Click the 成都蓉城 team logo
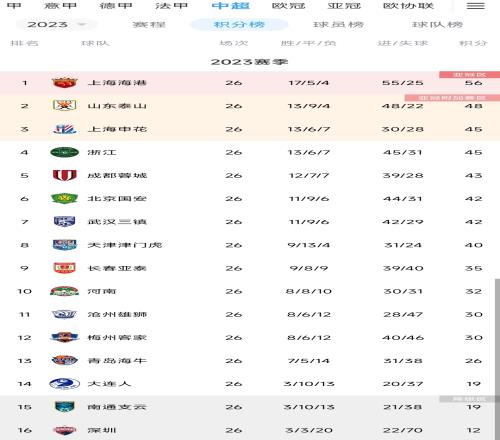The image size is (500, 440). pos(65,175)
